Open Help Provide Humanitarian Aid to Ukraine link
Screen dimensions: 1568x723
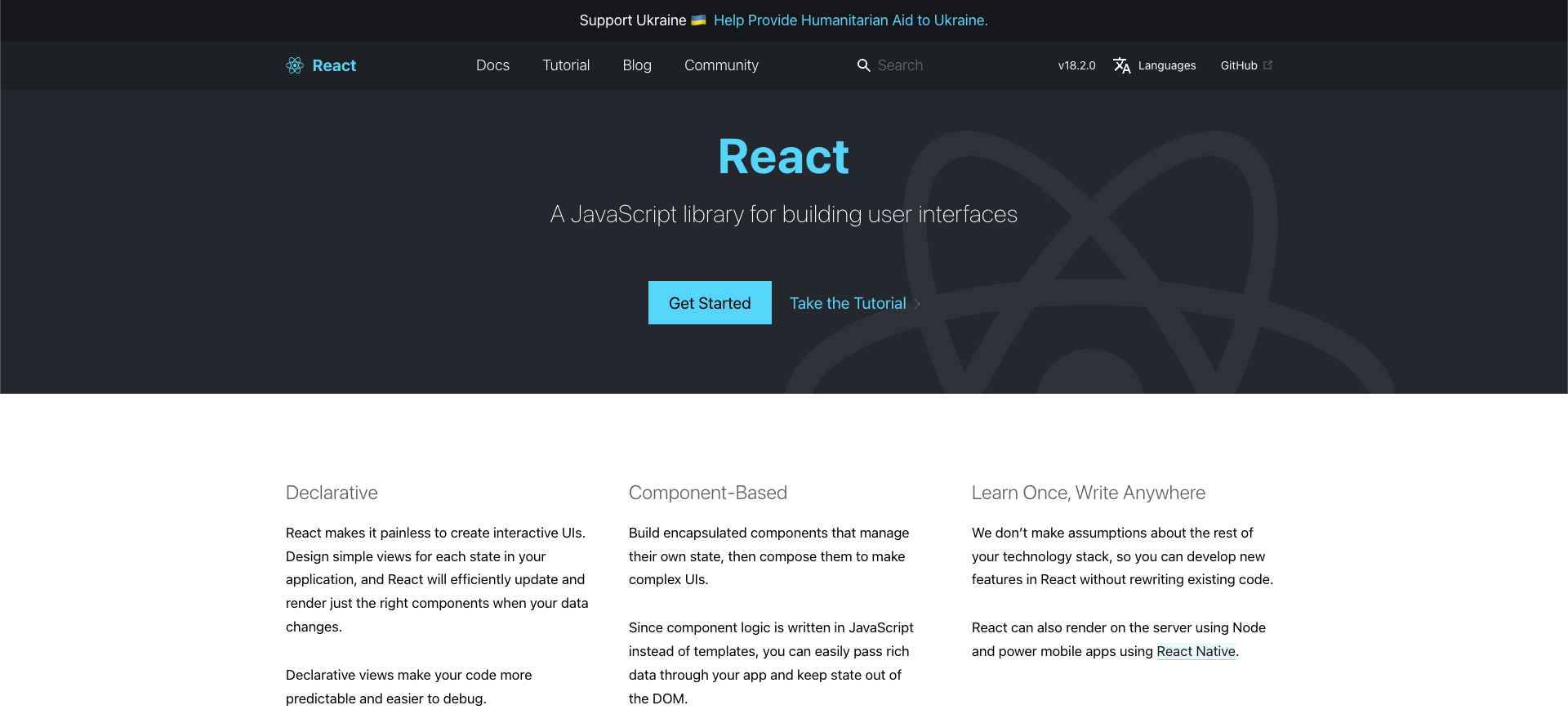coord(850,20)
